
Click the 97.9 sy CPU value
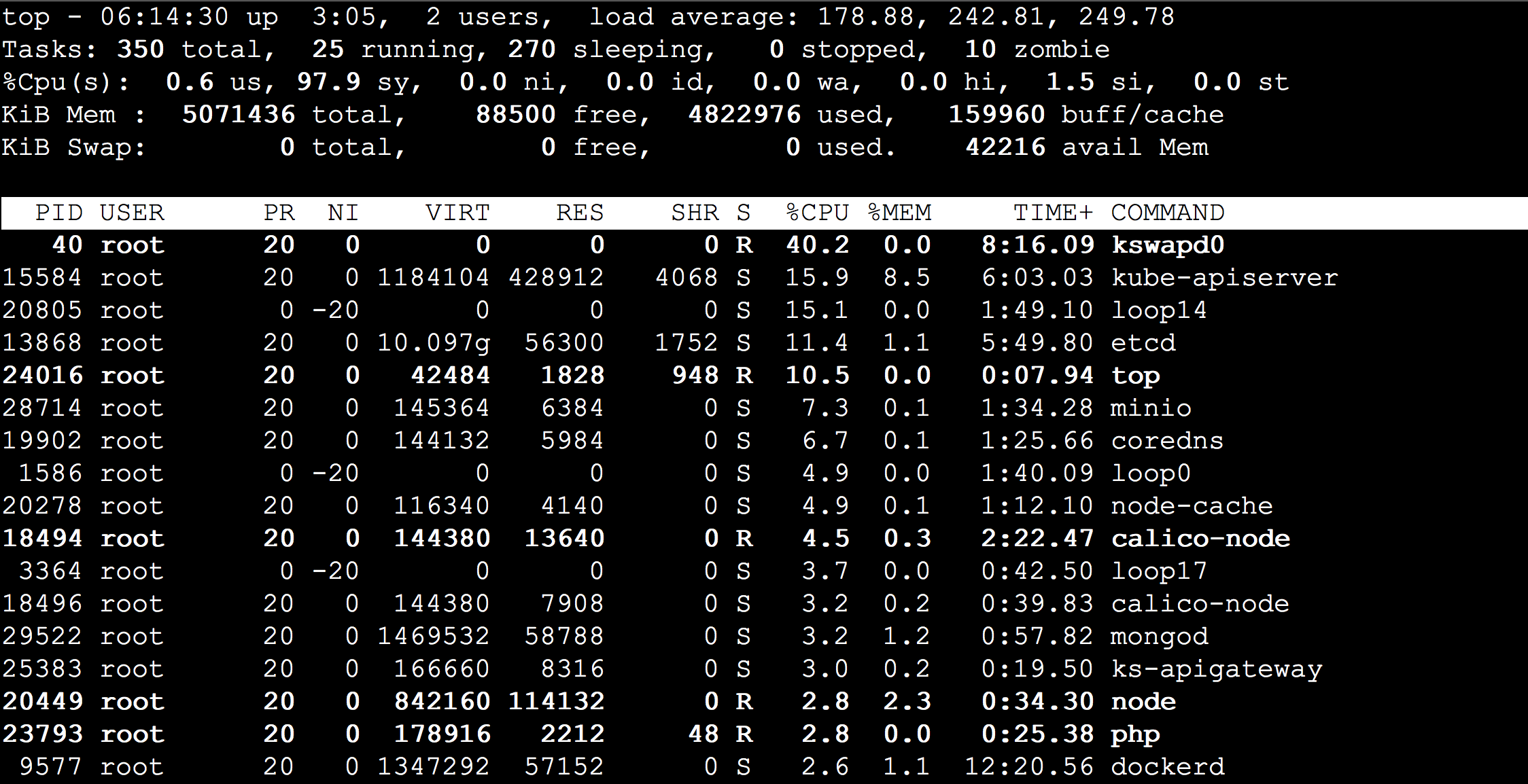329,82
